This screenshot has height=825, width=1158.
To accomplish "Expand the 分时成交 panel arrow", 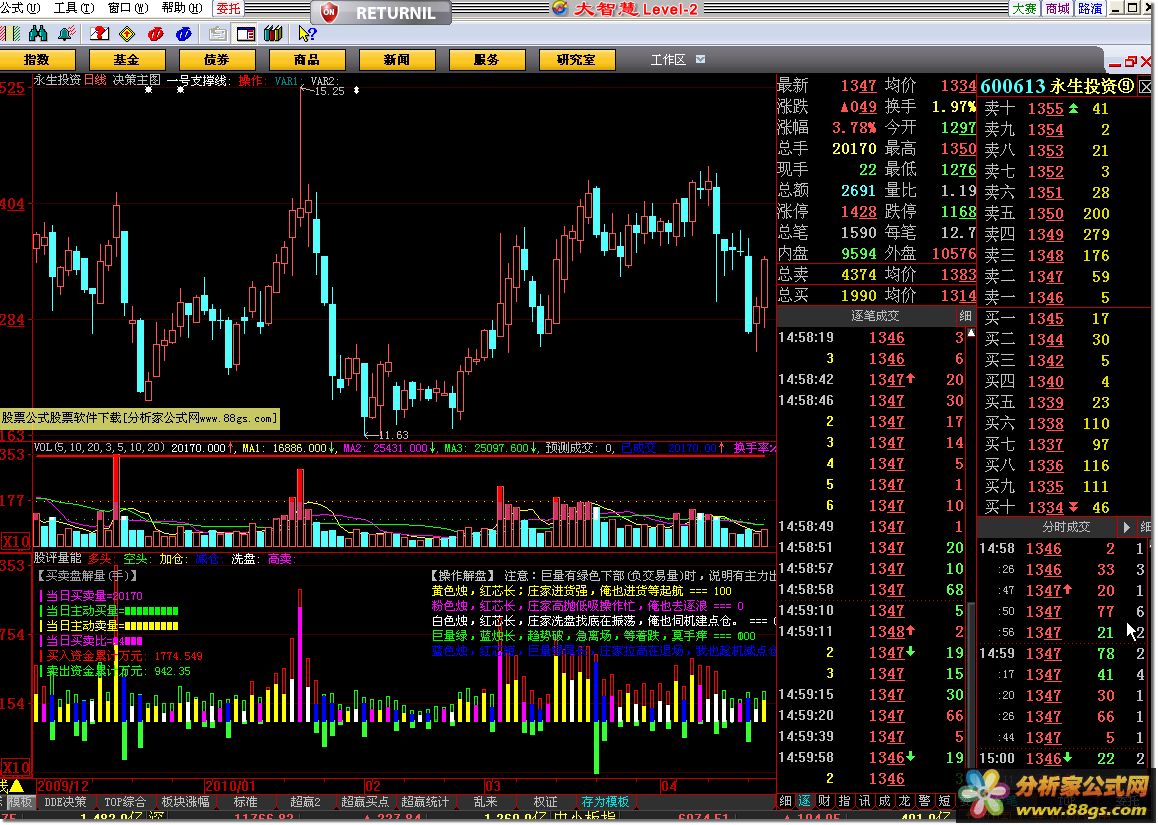I will 1127,527.
